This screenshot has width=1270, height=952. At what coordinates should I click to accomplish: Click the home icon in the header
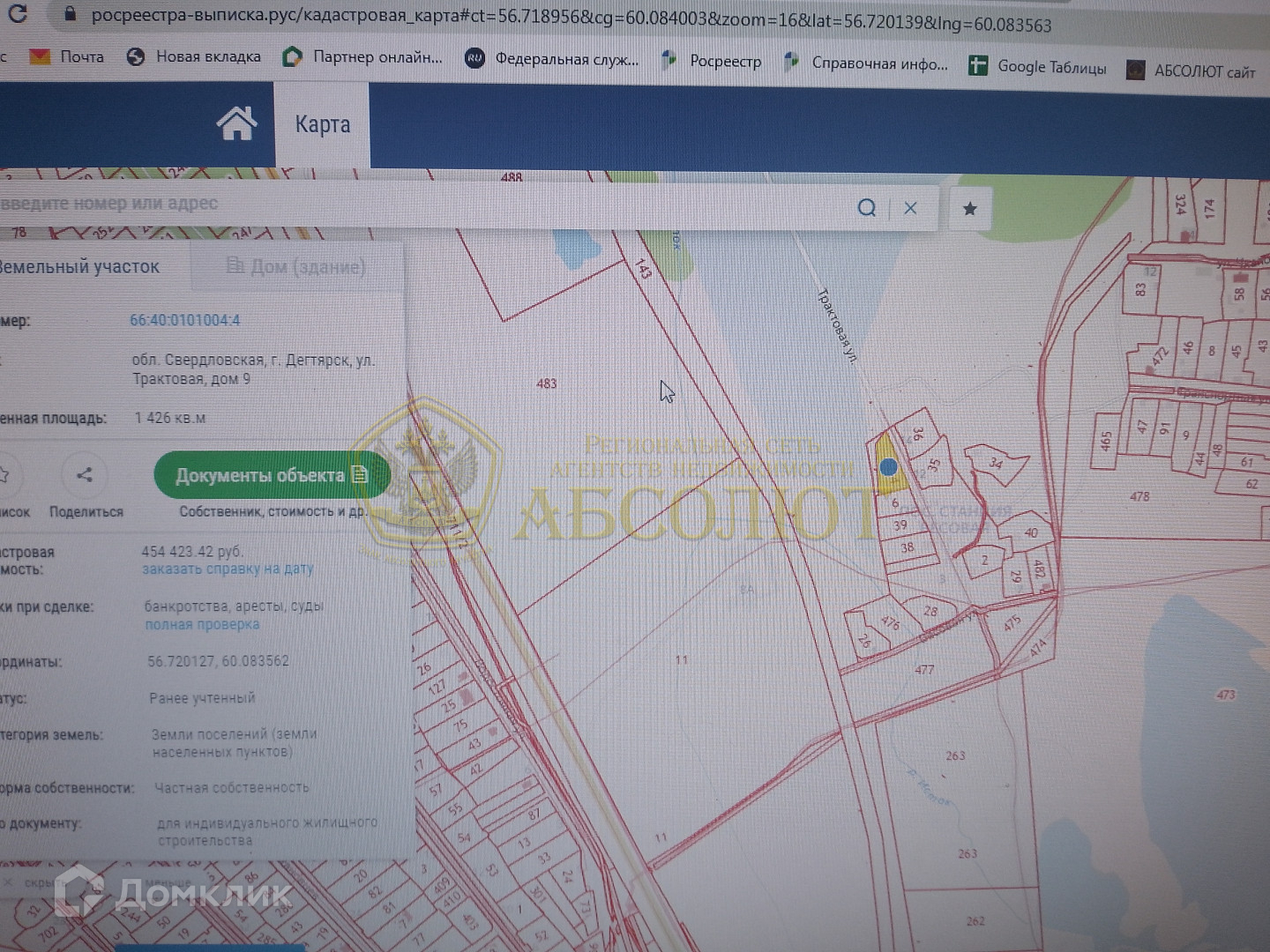pos(236,123)
